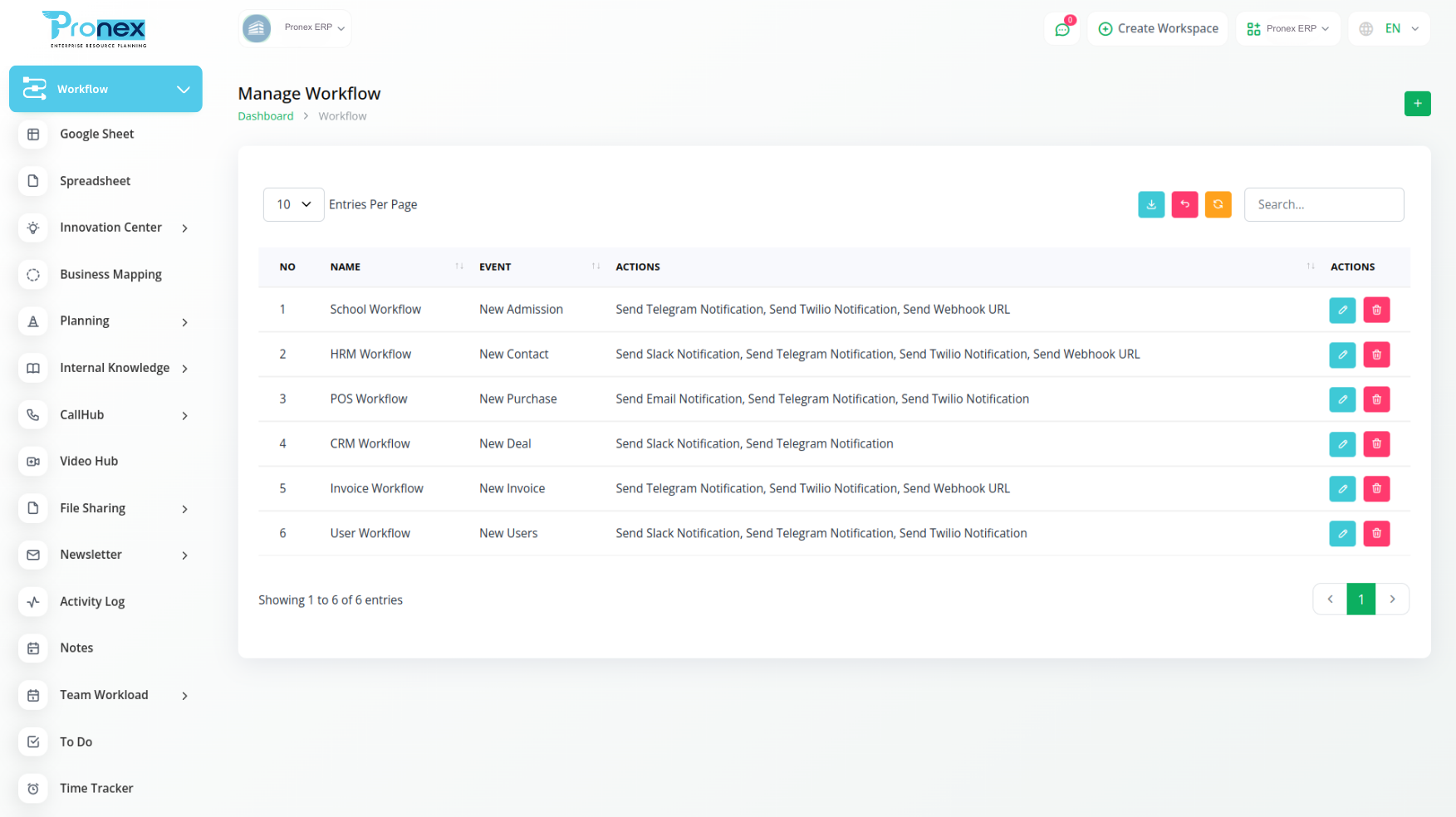Open Activity Log menu item
This screenshot has height=817, width=1456.
pyautogui.click(x=92, y=602)
